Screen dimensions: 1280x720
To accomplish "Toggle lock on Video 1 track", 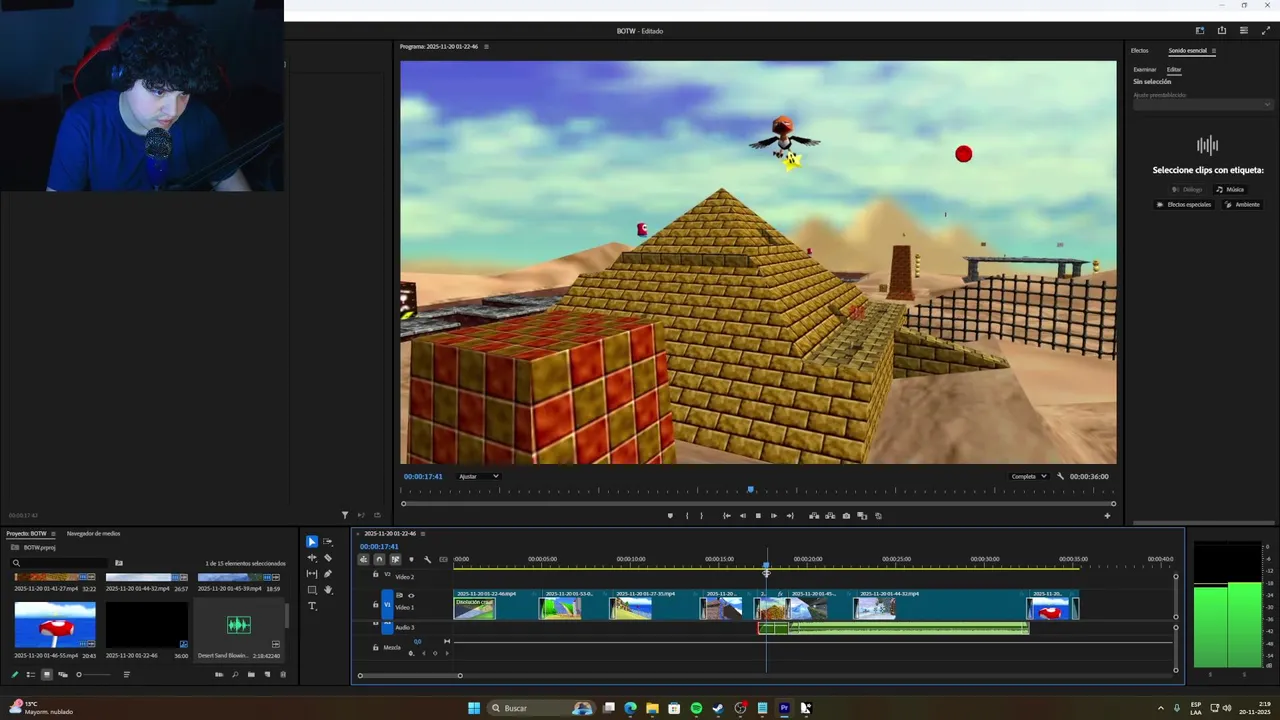I will (x=375, y=605).
